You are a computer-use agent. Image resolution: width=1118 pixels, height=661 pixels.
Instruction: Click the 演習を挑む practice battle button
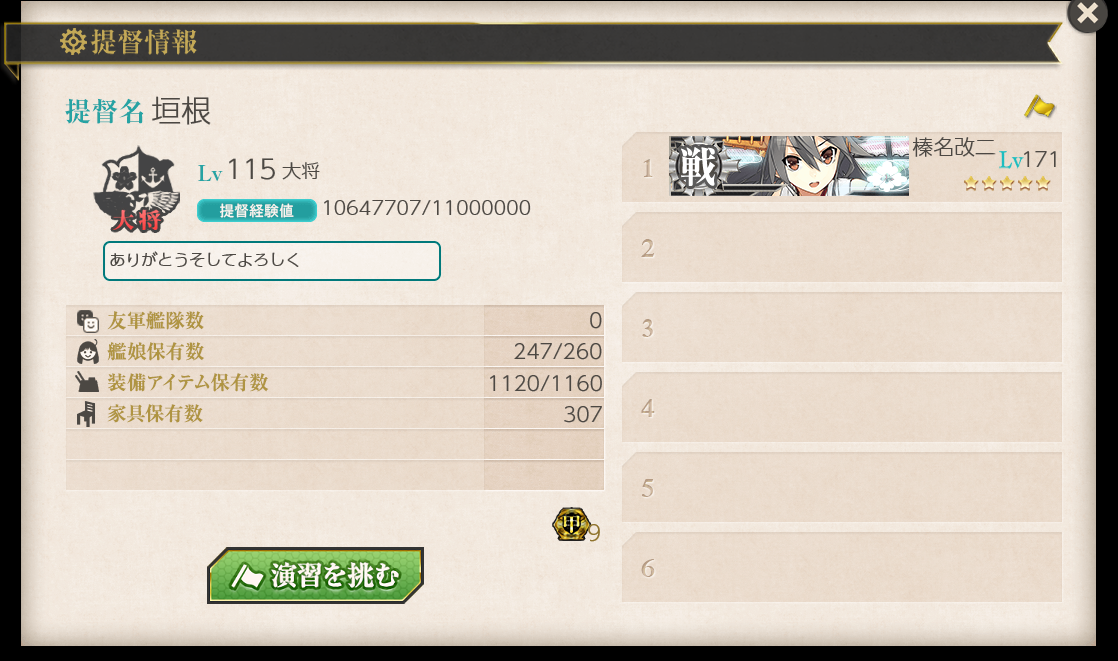316,575
